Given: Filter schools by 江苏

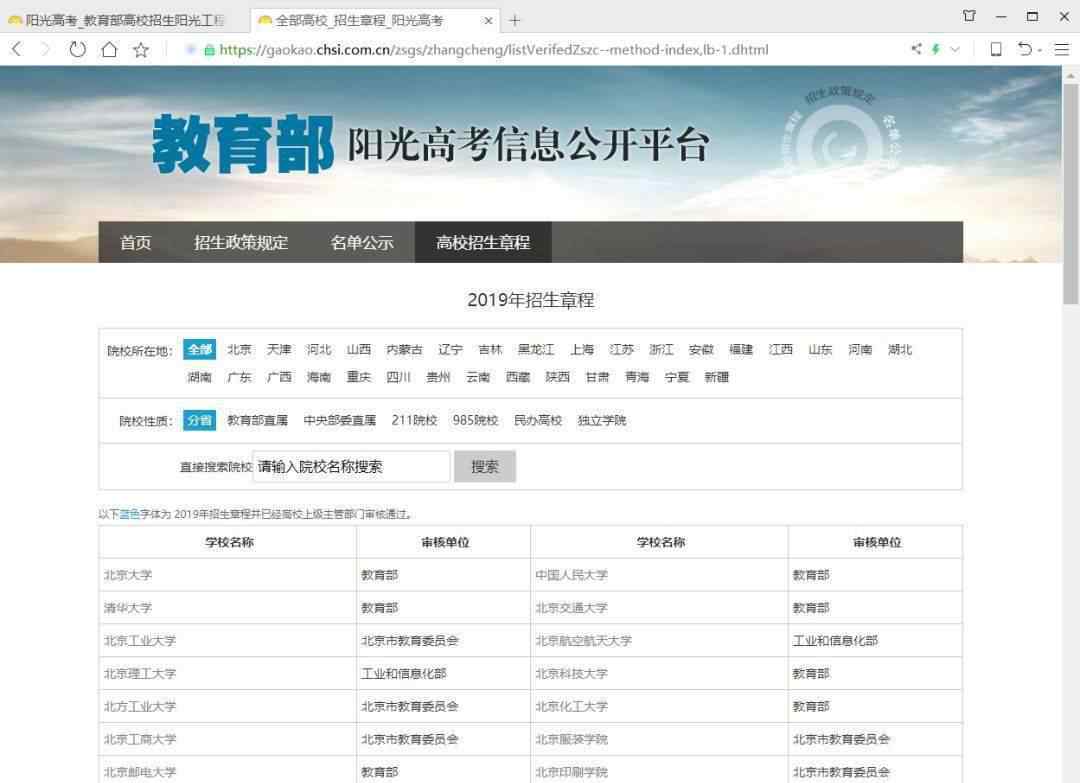Looking at the screenshot, I should point(621,349).
